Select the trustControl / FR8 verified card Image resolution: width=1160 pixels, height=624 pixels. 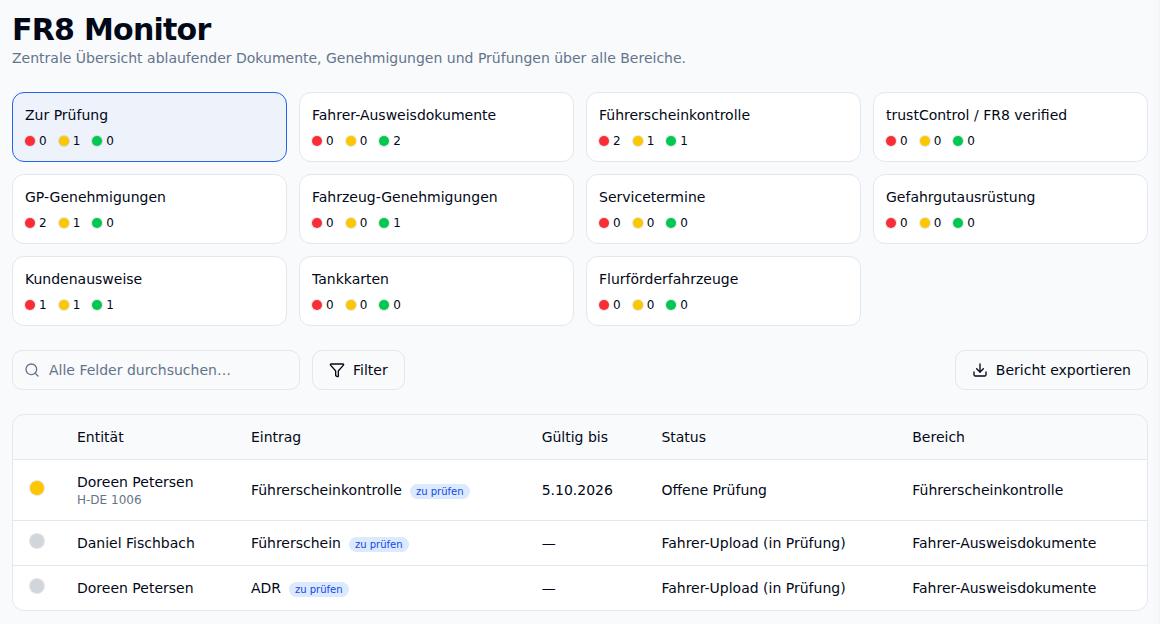tap(1011, 127)
